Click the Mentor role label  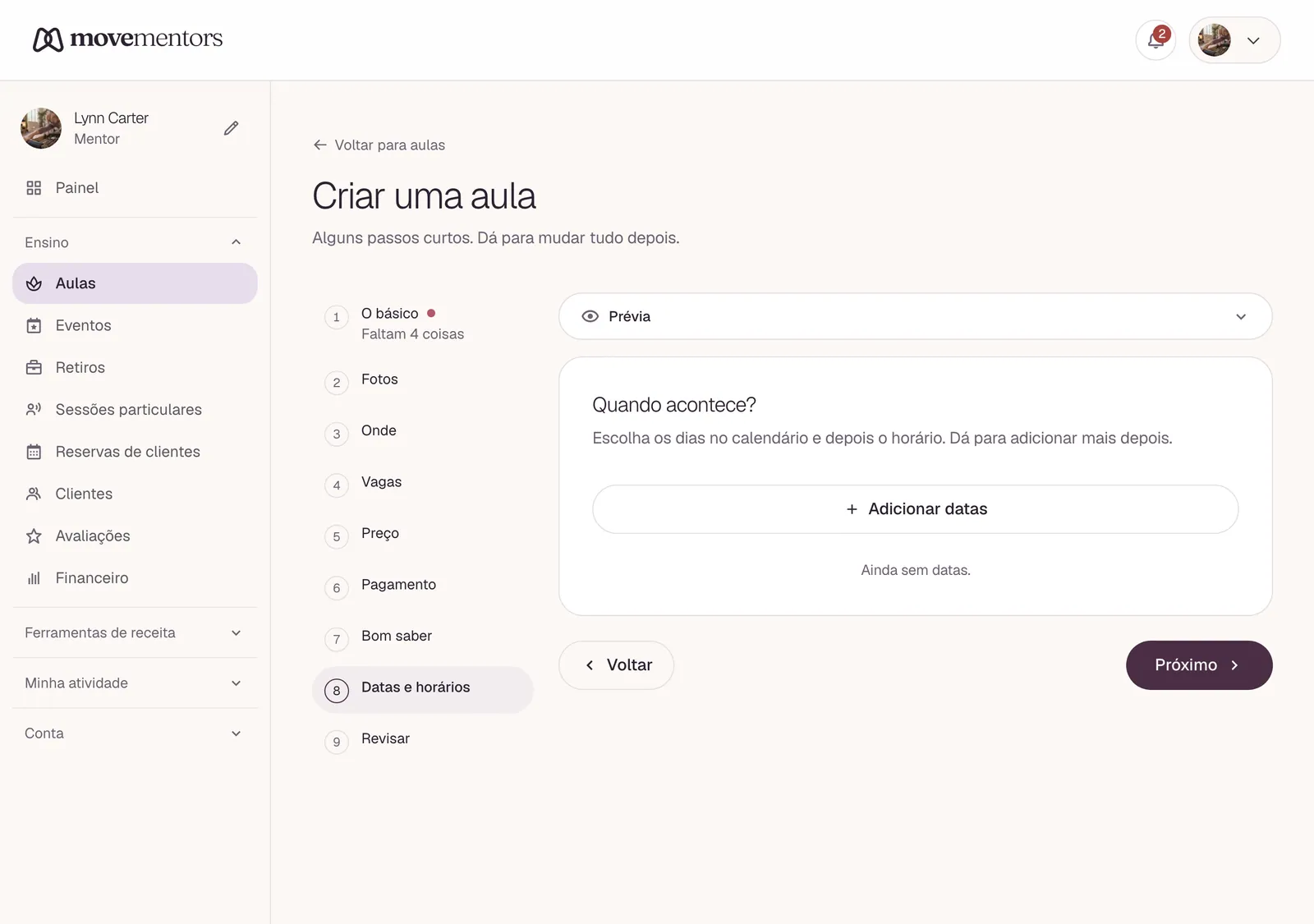97,139
